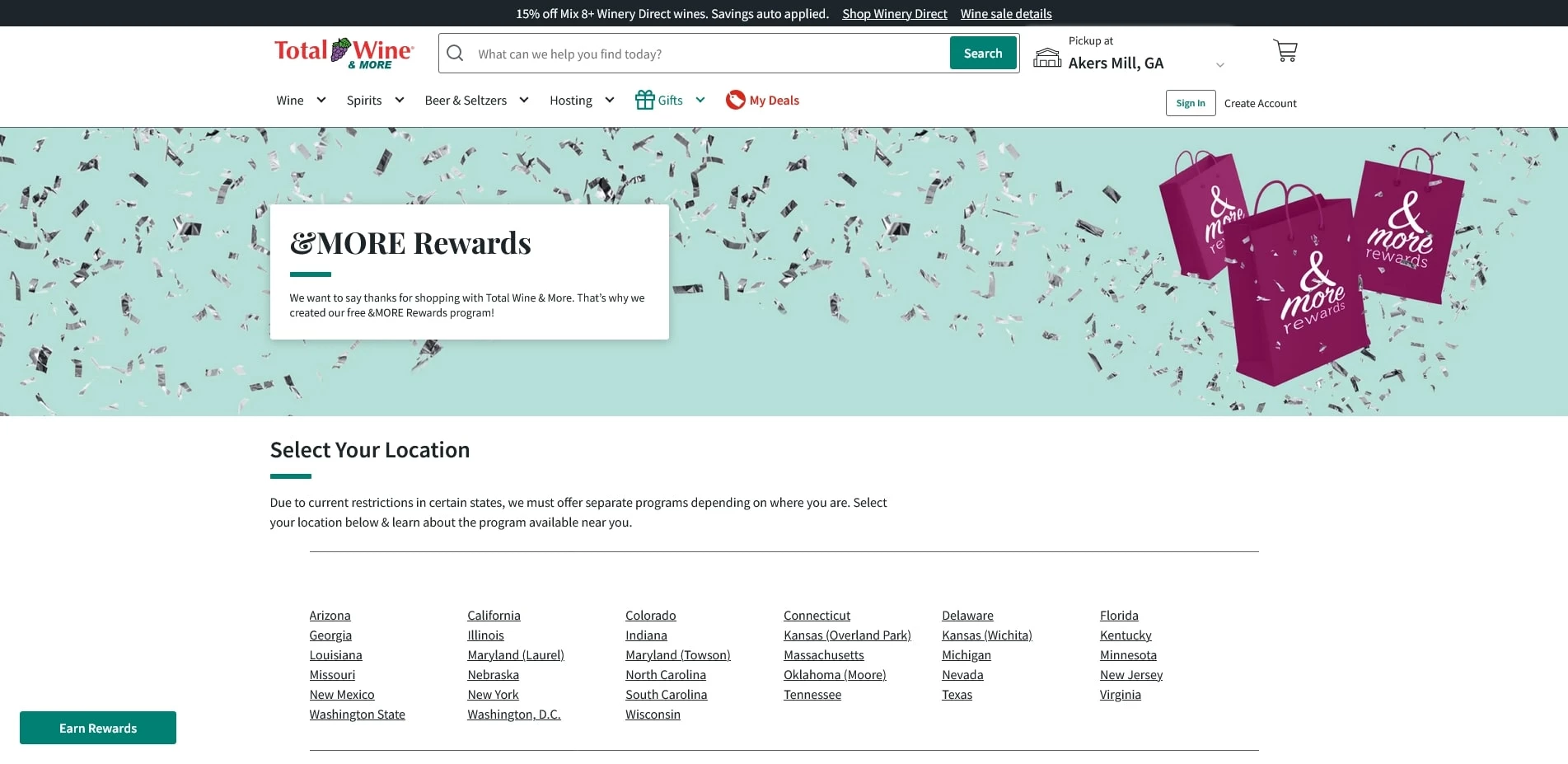Select Georgia from the location list
The image size is (1568, 764).
(x=330, y=635)
